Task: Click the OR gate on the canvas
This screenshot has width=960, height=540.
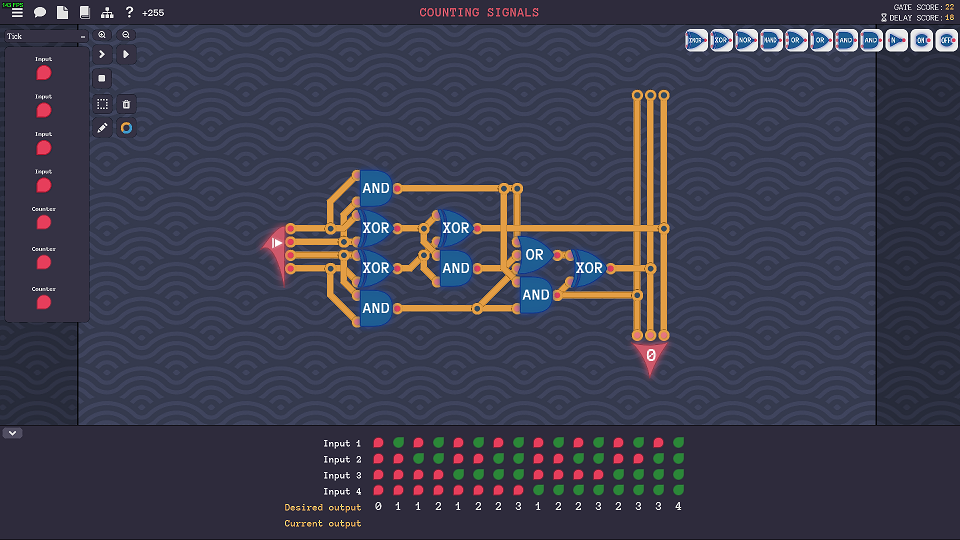Action: [533, 255]
